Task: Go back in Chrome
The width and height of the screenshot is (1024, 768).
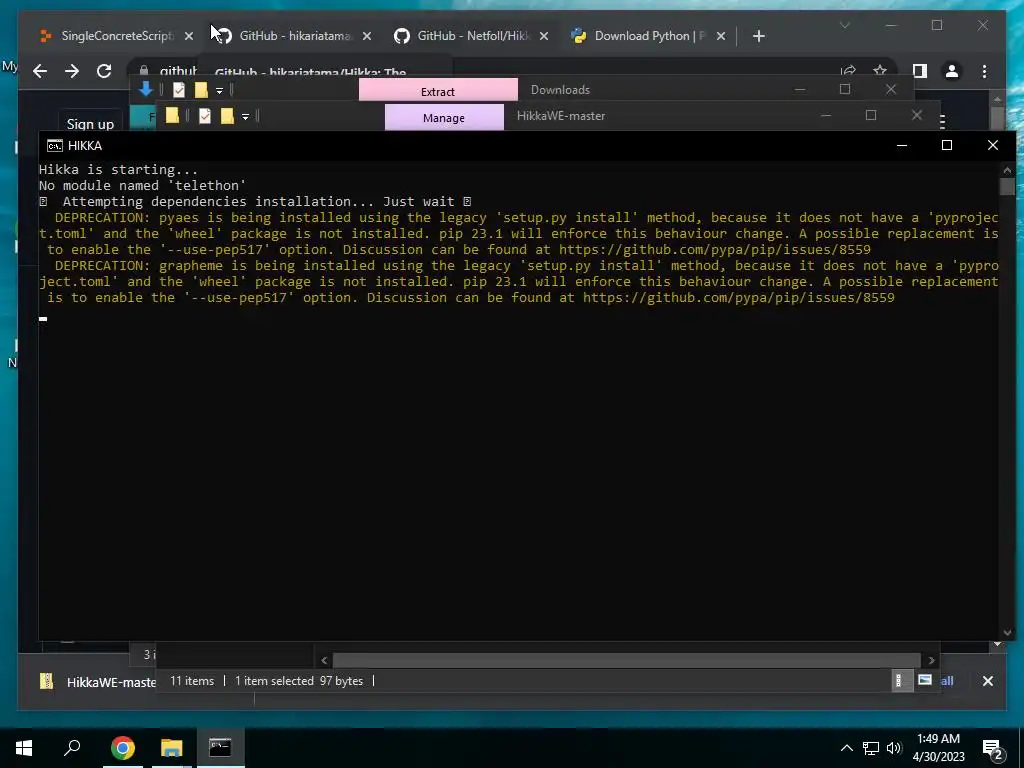Action: (40, 71)
